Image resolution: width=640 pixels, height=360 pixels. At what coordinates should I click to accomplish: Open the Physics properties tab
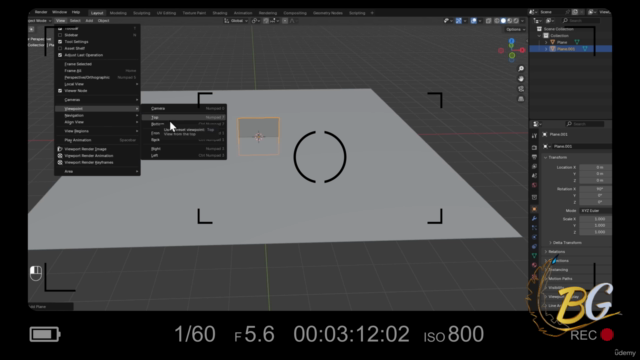(534, 237)
